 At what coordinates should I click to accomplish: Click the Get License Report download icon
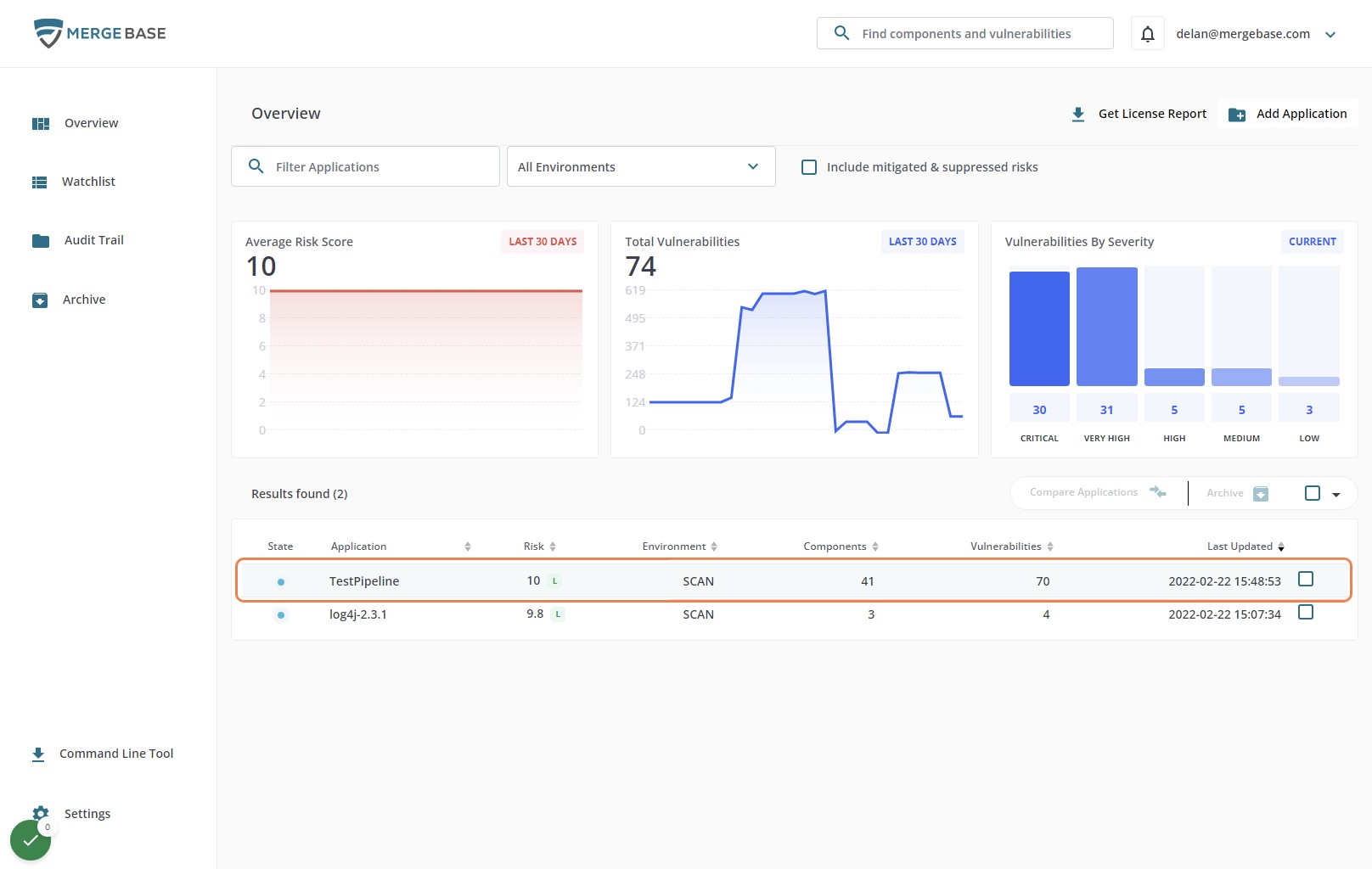coord(1078,114)
